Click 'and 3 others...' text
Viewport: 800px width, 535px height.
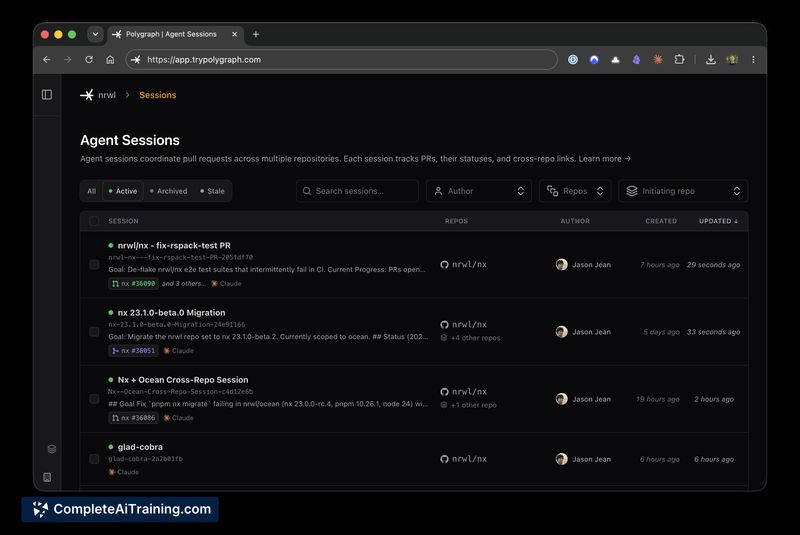pos(184,284)
